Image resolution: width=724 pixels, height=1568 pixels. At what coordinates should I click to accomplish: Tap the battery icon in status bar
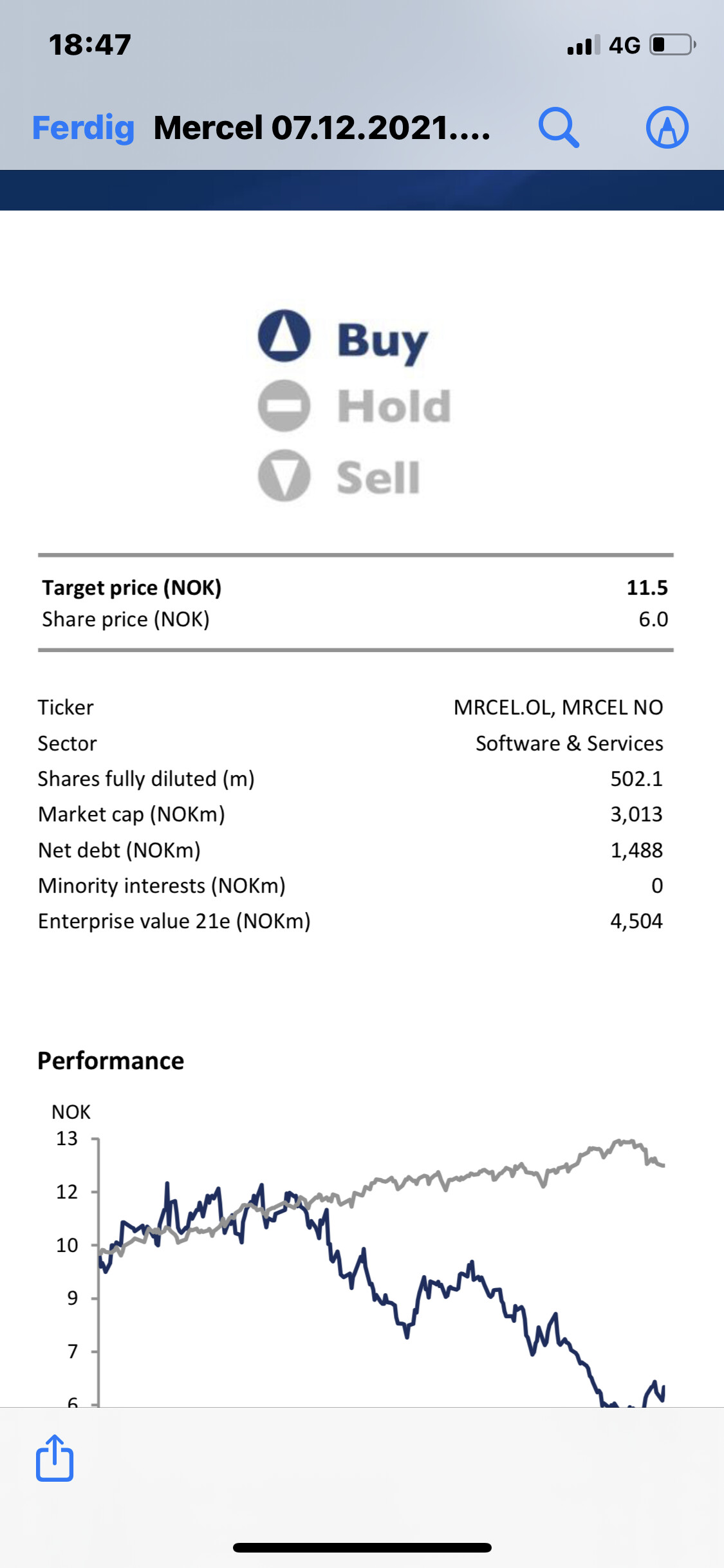tap(673, 45)
